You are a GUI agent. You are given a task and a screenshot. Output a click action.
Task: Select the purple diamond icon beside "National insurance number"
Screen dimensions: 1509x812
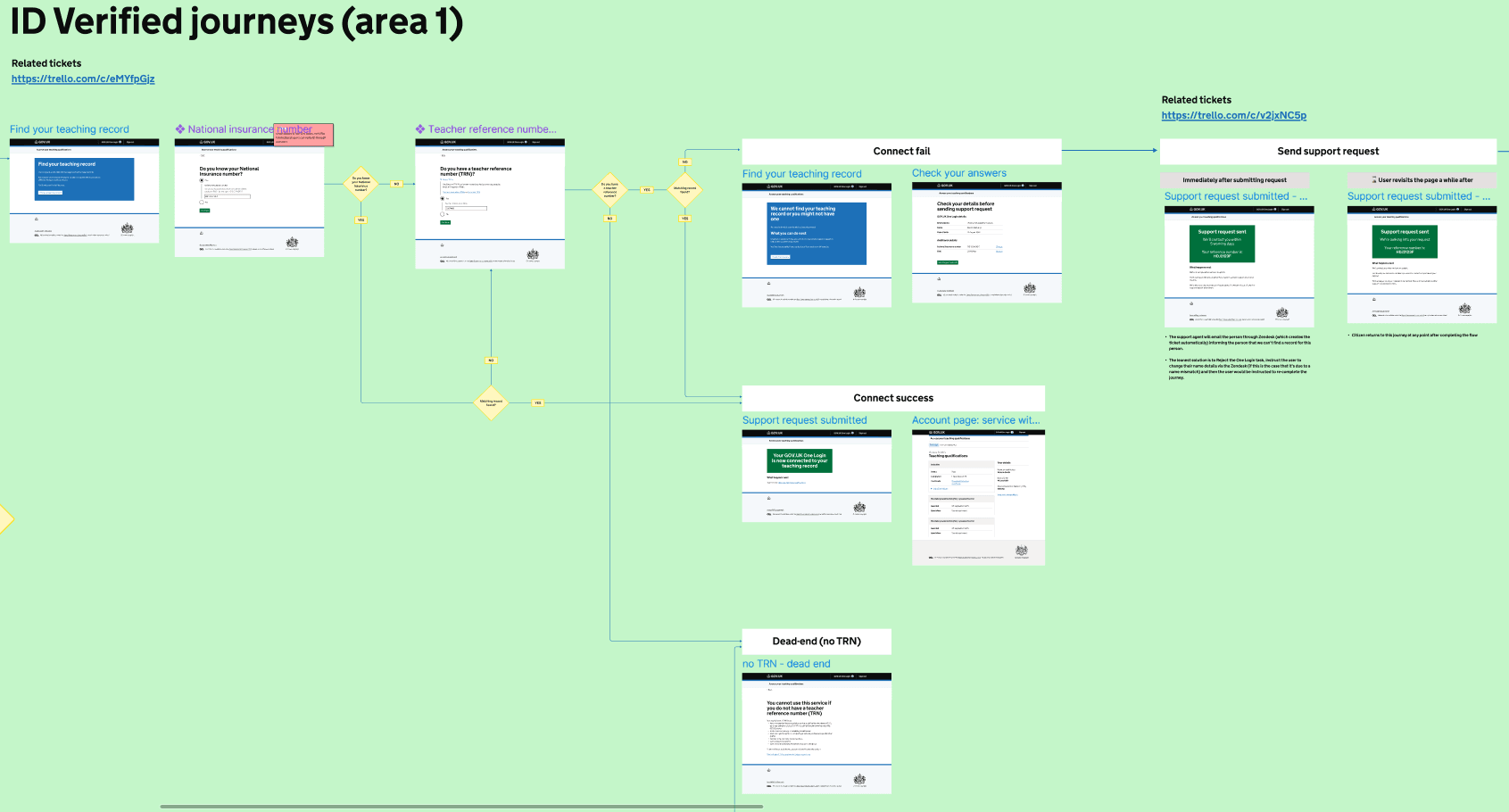[178, 128]
